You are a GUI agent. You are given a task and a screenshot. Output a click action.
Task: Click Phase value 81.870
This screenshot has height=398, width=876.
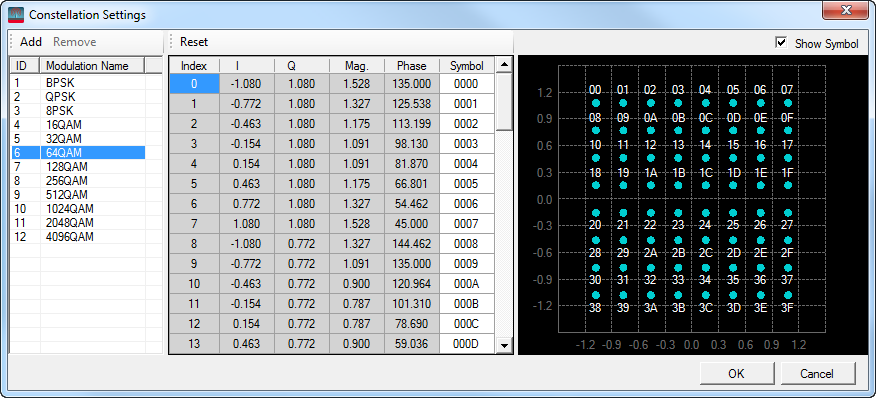[412, 164]
